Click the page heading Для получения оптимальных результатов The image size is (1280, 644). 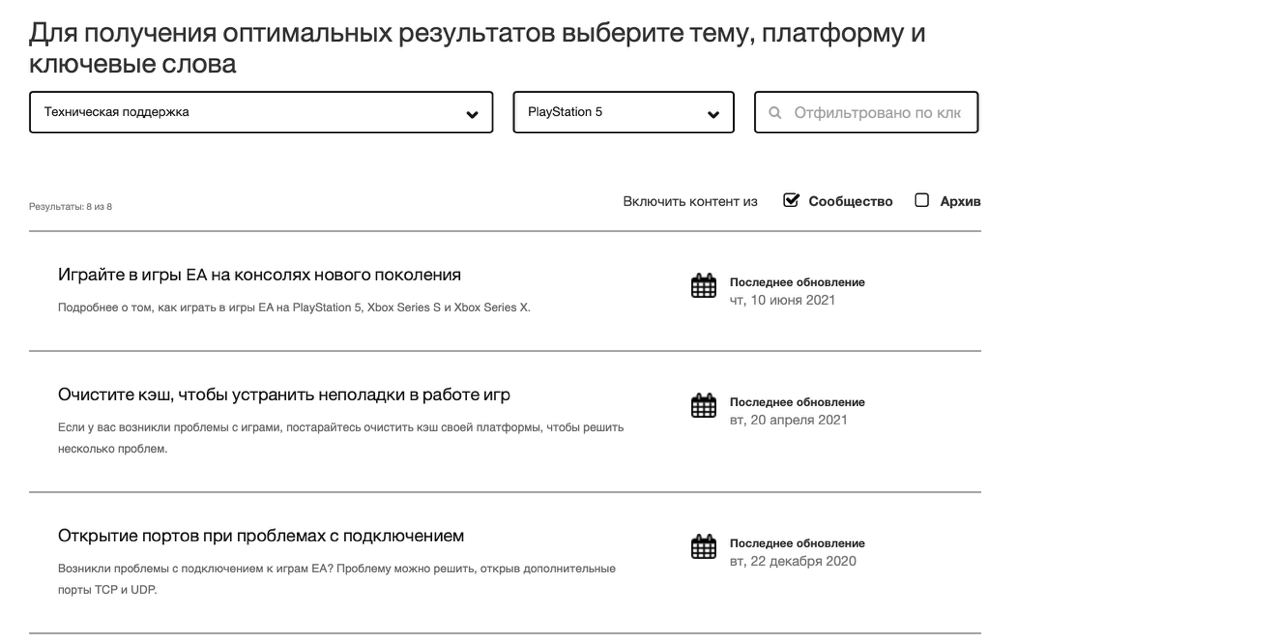477,48
